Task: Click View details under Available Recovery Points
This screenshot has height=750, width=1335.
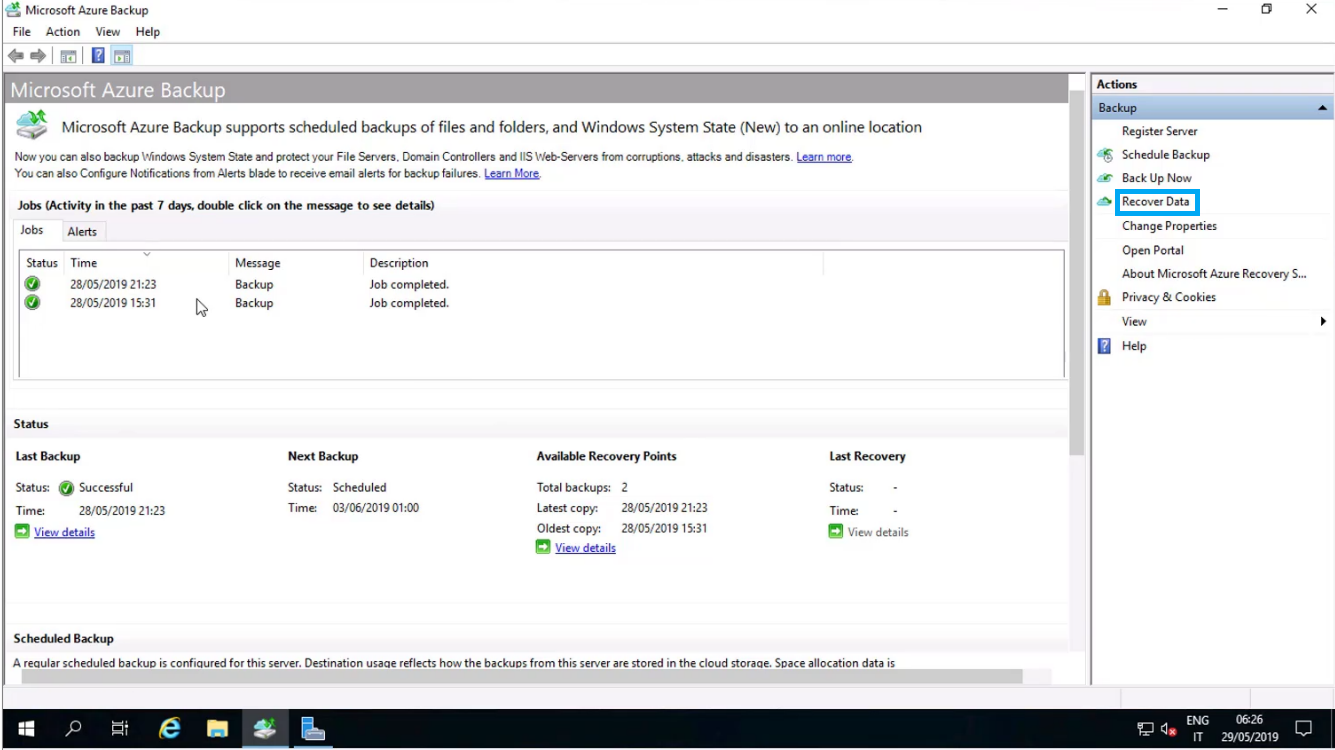Action: tap(585, 548)
